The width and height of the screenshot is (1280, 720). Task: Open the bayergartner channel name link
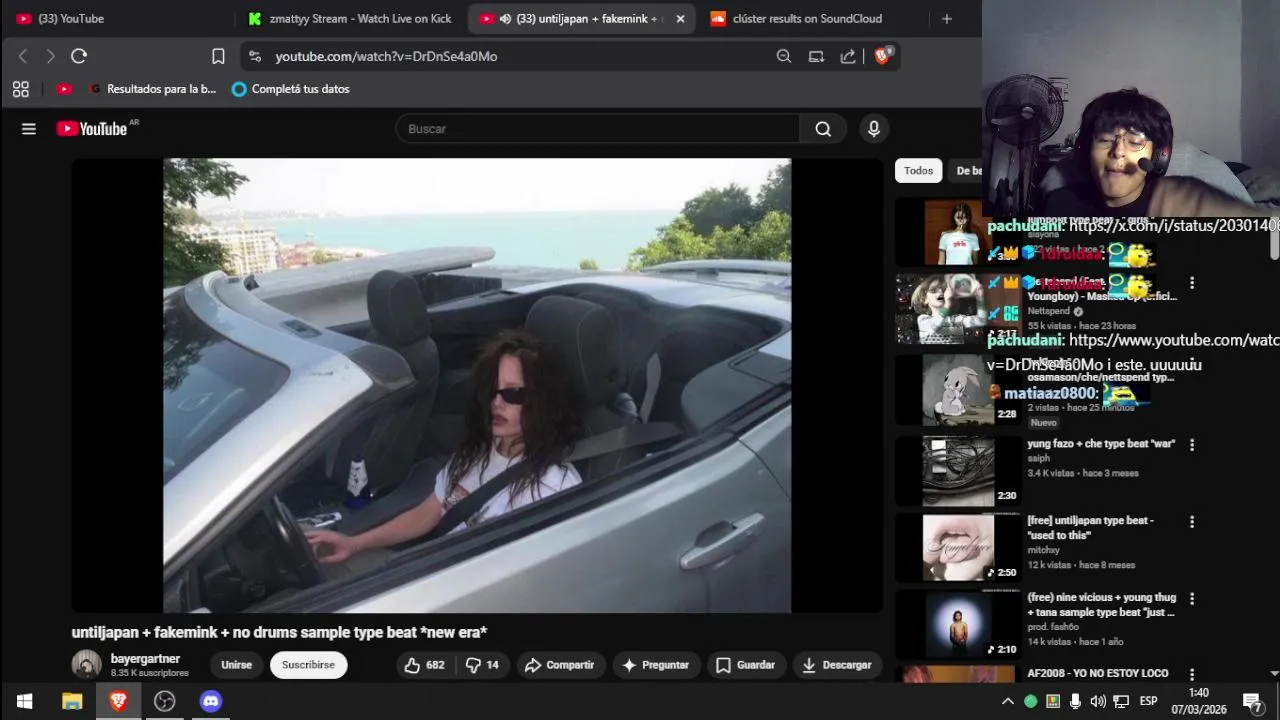click(145, 659)
